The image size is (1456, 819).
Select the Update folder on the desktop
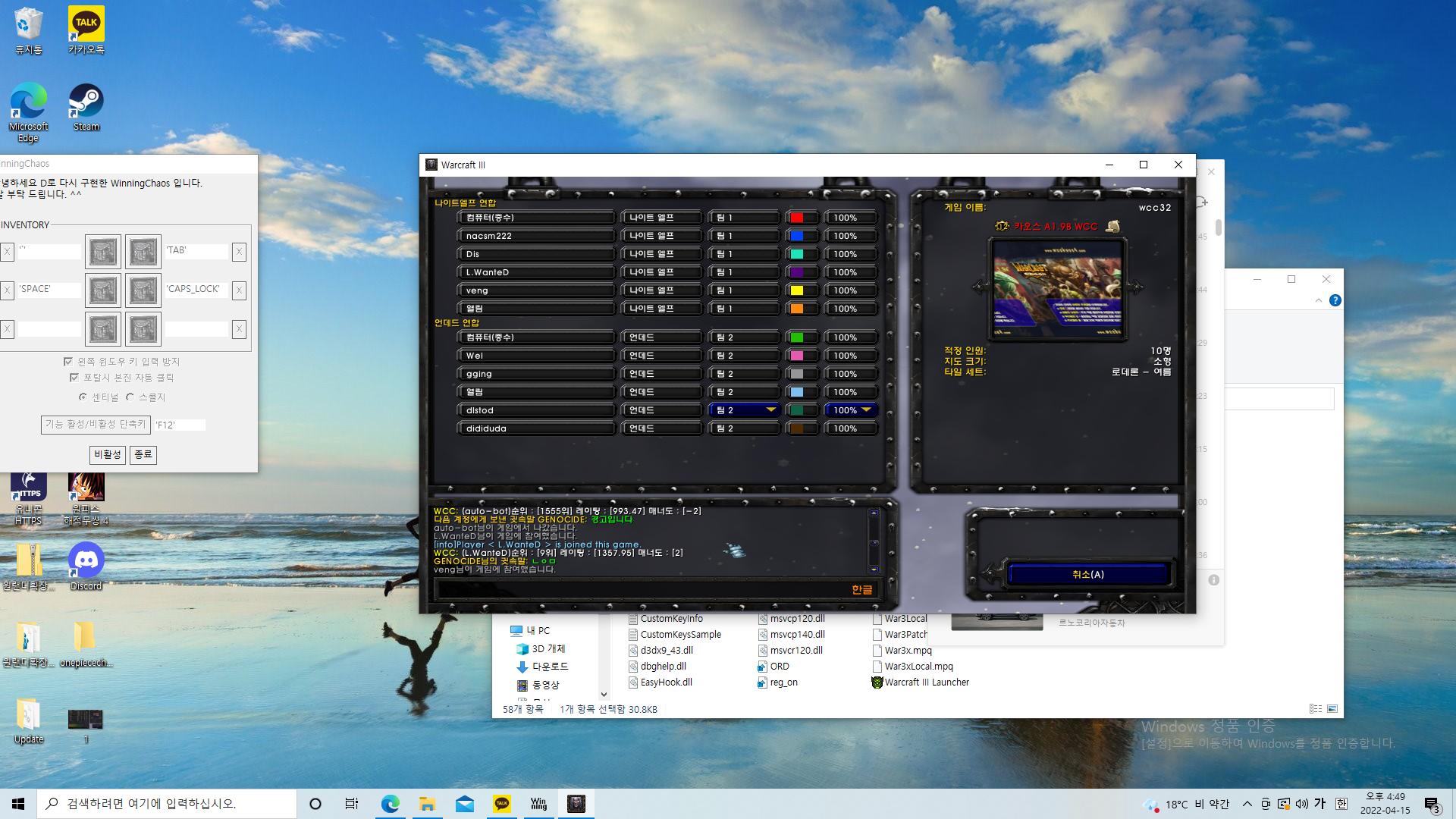click(29, 720)
